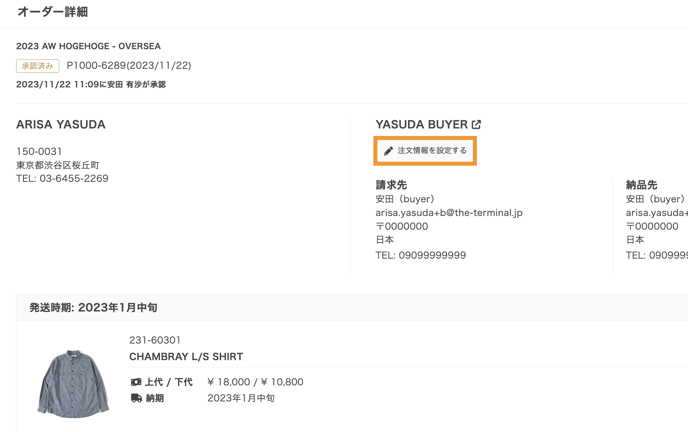688x432 pixels.
Task: Click the ARISA YASUDA brand name
Action: [x=61, y=125]
